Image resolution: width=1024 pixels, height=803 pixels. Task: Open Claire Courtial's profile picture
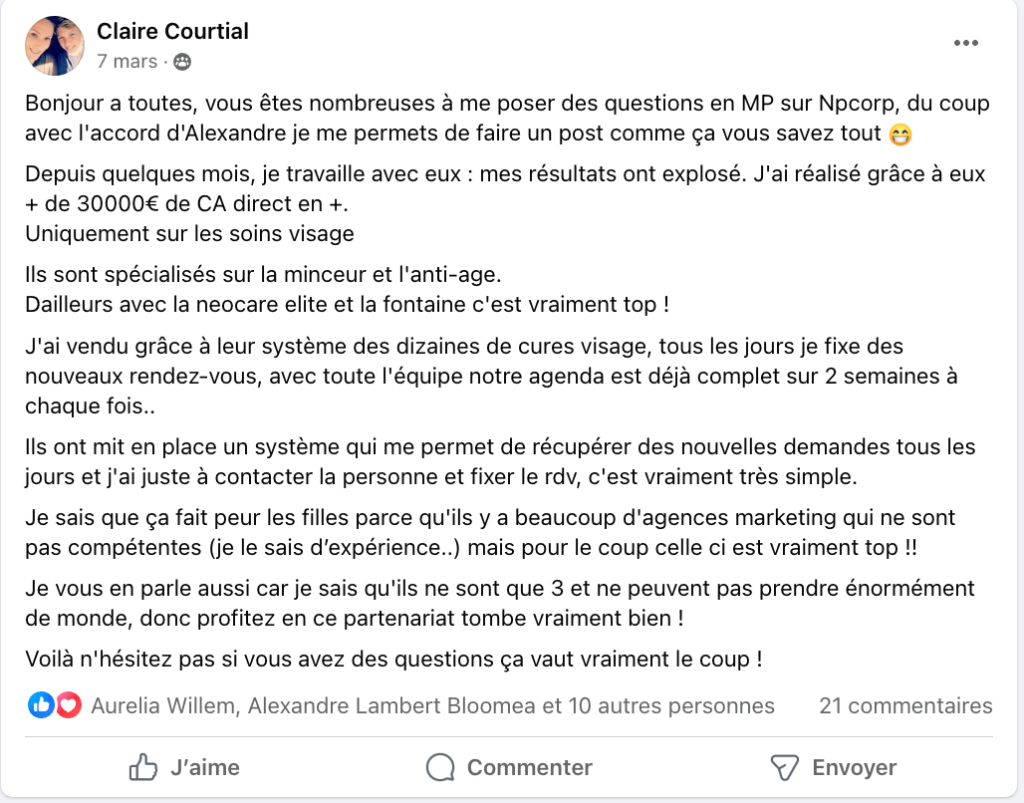click(x=54, y=46)
